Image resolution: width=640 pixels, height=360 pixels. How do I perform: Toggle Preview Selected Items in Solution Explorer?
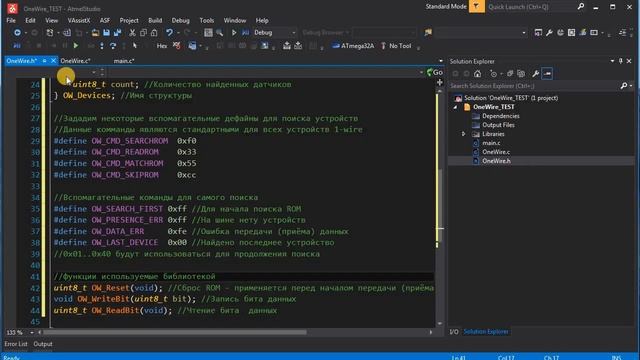click(547, 74)
